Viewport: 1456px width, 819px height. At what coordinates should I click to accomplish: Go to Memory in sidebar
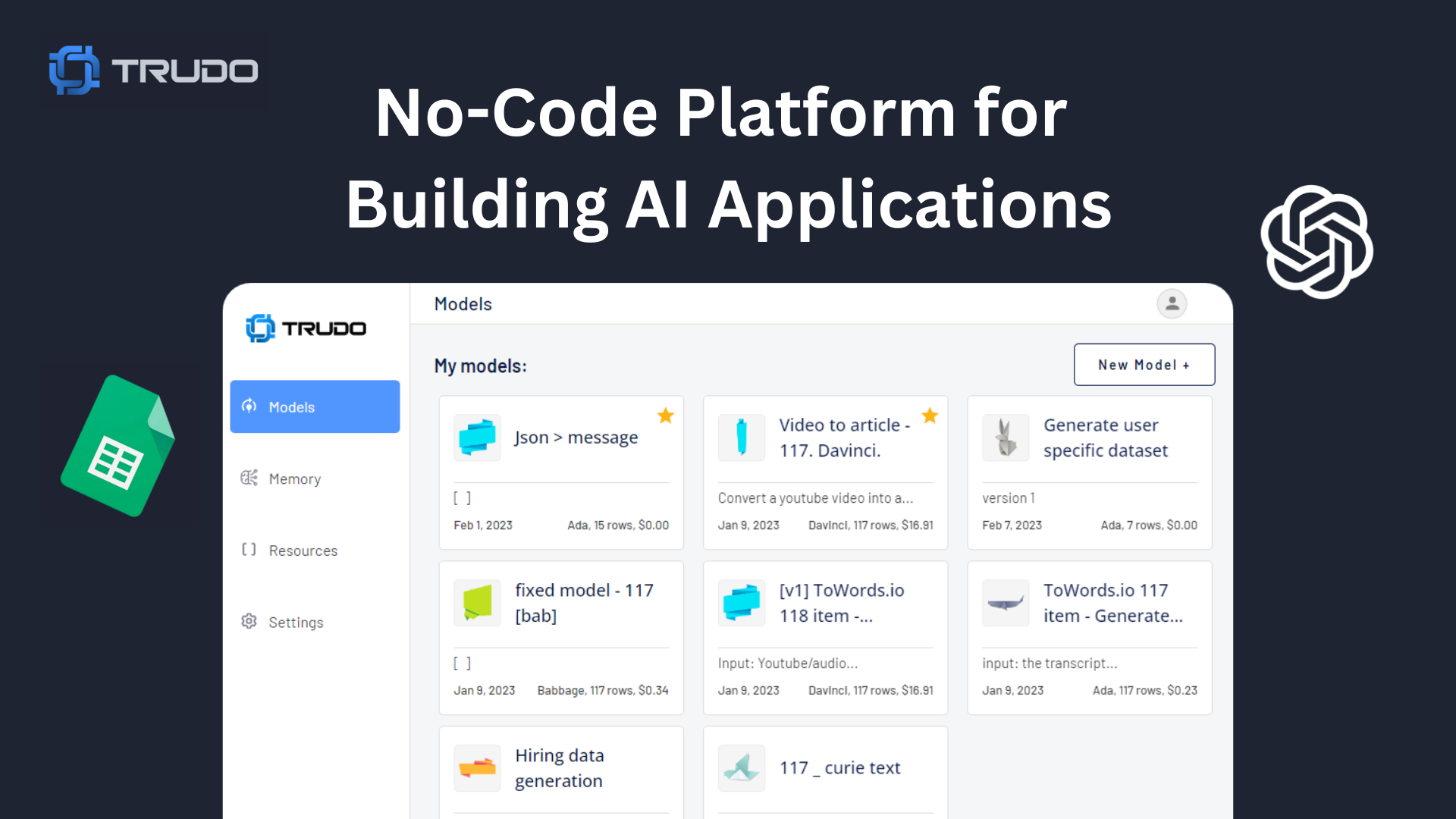294,479
